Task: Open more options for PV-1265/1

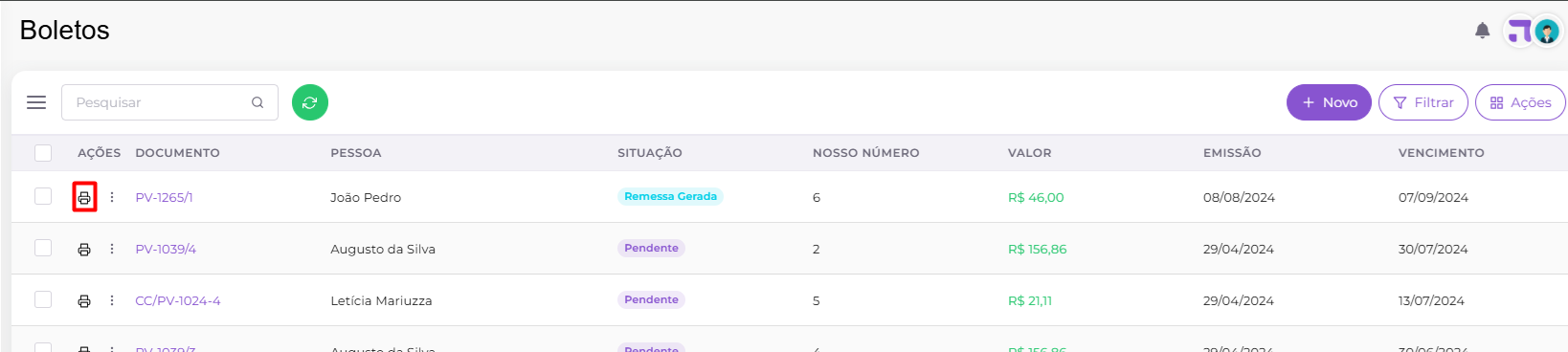Action: [112, 197]
